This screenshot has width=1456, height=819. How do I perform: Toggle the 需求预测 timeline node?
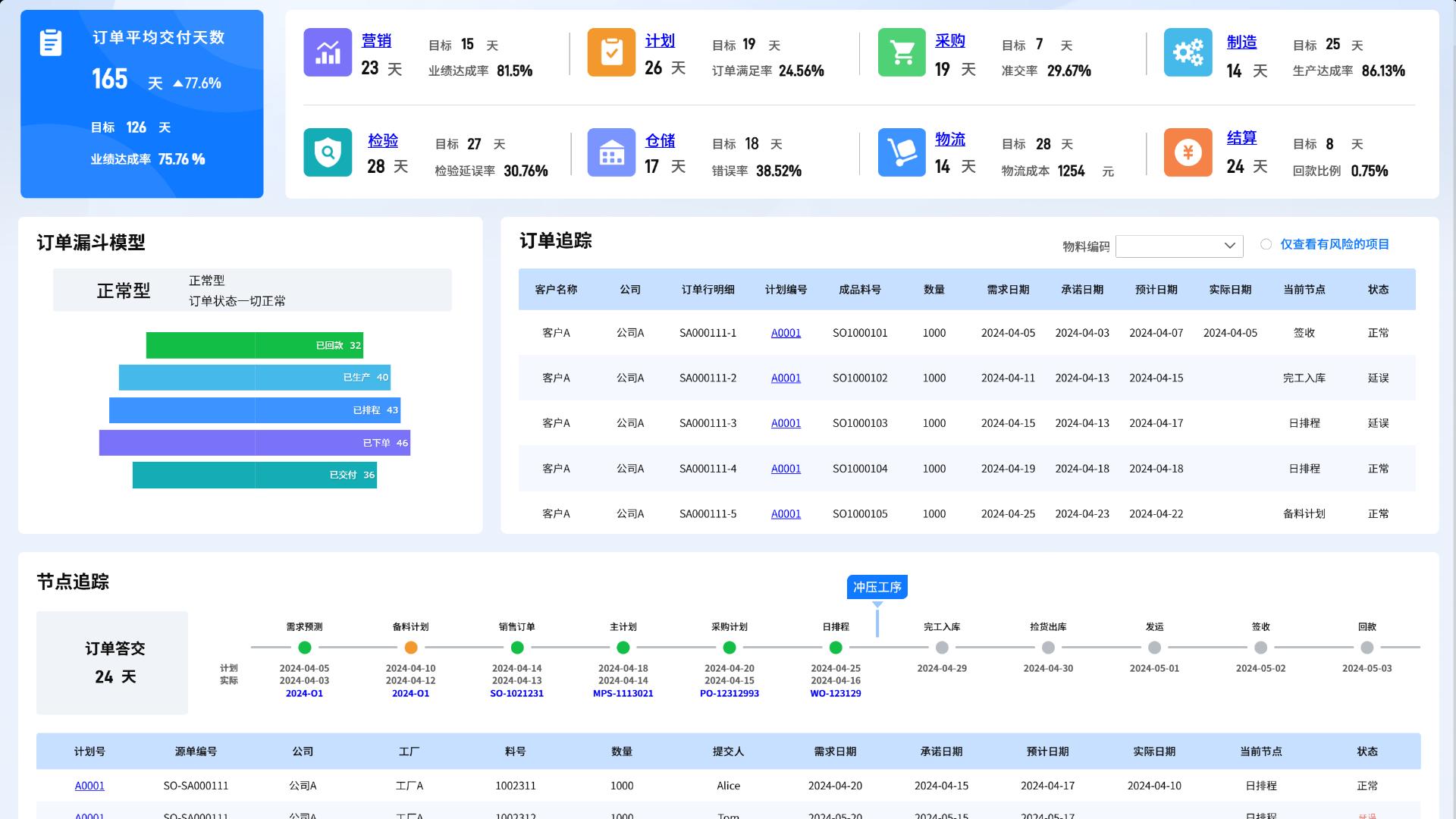tap(303, 648)
